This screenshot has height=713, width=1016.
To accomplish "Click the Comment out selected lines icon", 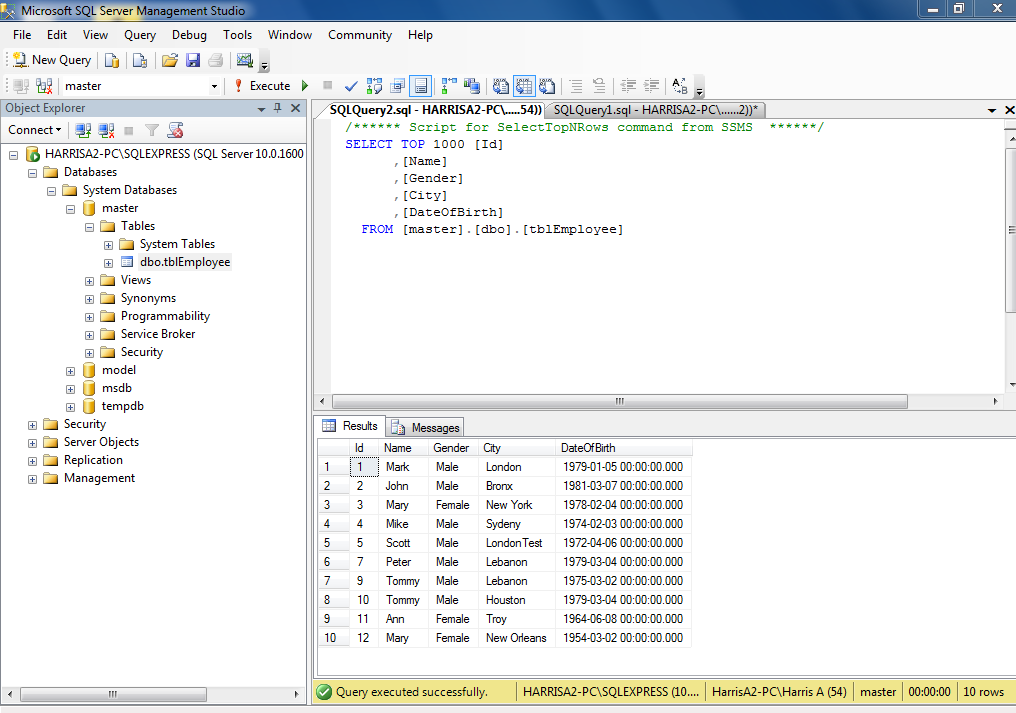I will [575, 86].
